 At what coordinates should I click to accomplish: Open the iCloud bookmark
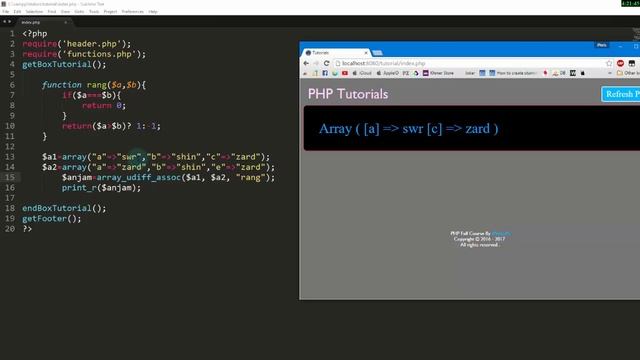(x=362, y=73)
